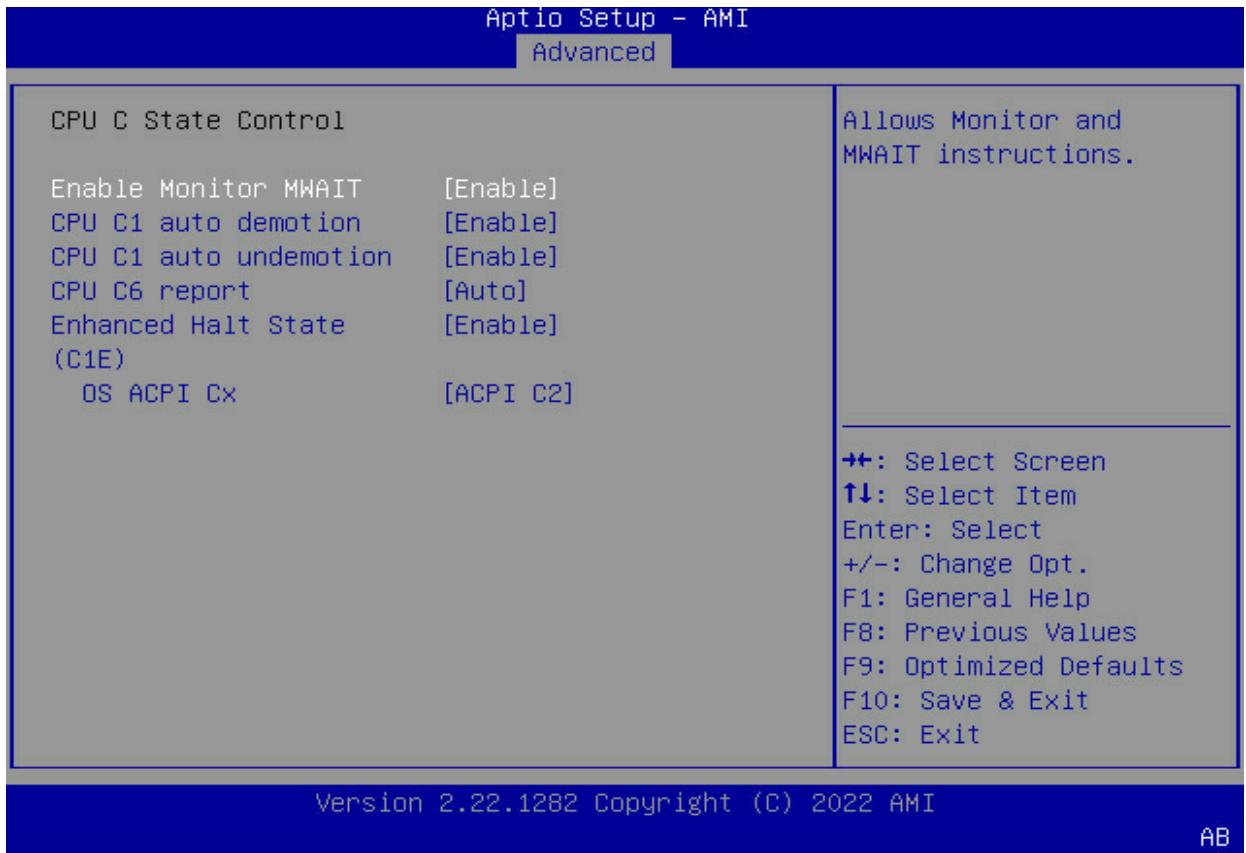This screenshot has height=853, width=1246.
Task: Click the Aptio Setup - AMI title
Action: (x=623, y=17)
